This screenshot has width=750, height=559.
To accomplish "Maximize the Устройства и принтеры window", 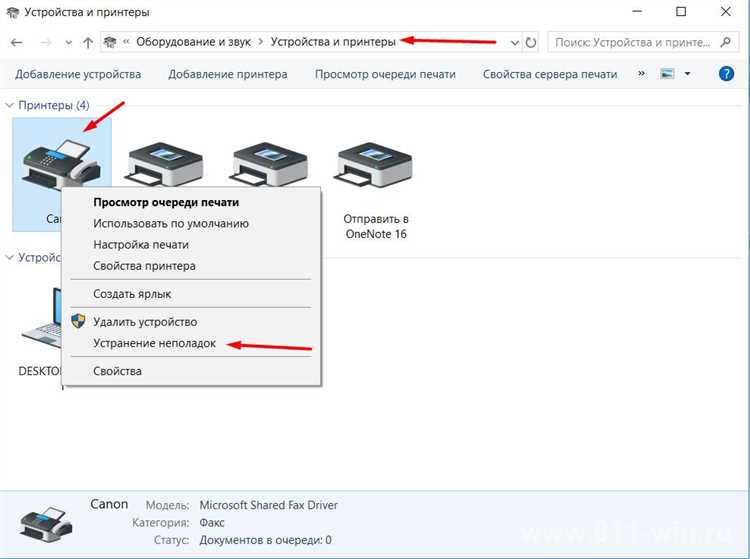I will [x=681, y=12].
